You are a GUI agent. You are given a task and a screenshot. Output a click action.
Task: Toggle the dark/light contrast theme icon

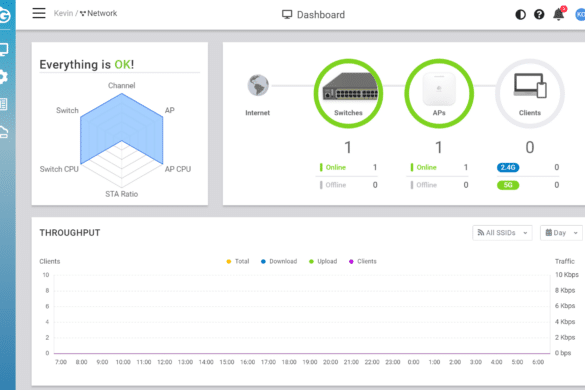point(520,15)
